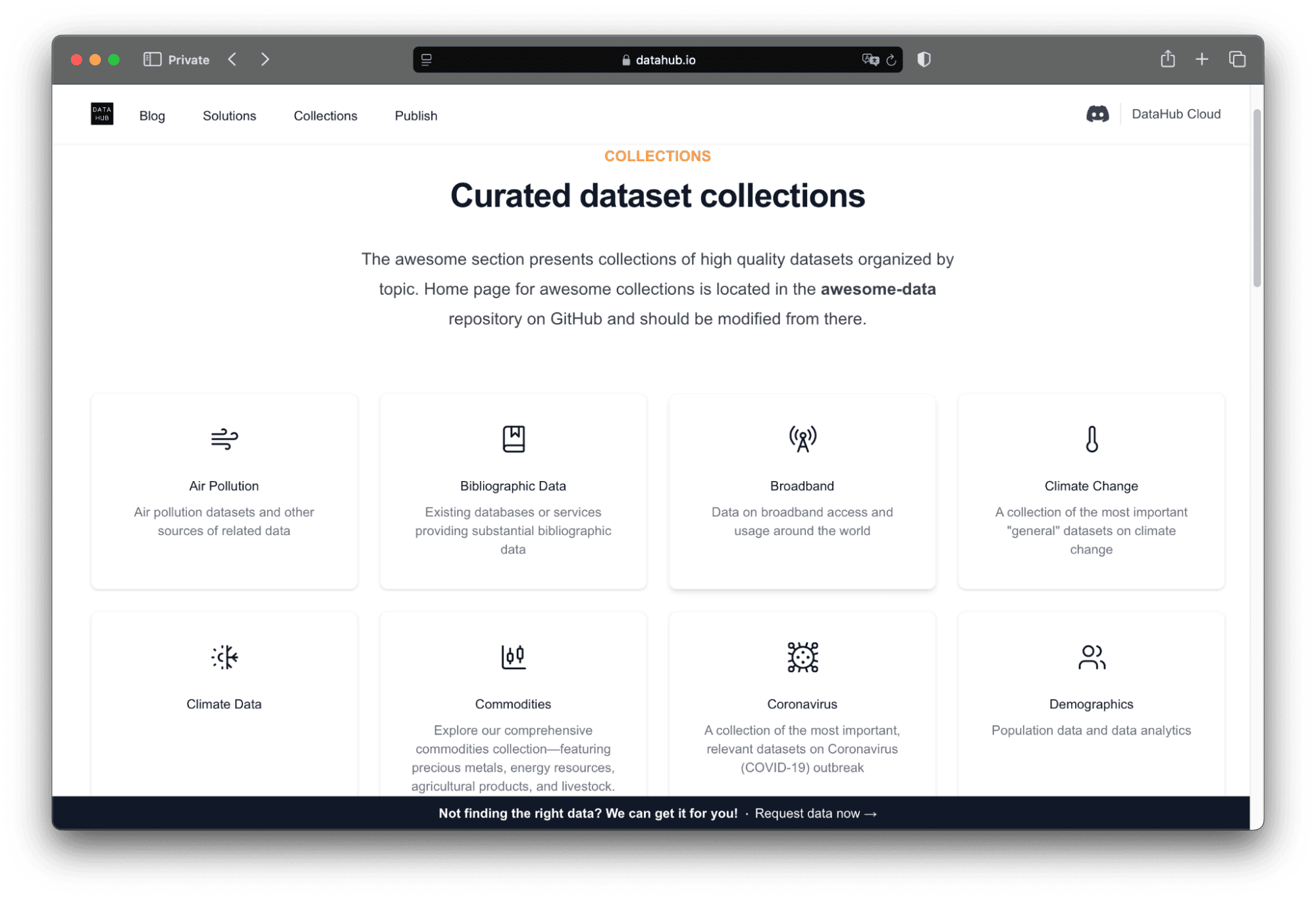Click the Bibliographic Data book icon
1316x899 pixels.
(513, 438)
